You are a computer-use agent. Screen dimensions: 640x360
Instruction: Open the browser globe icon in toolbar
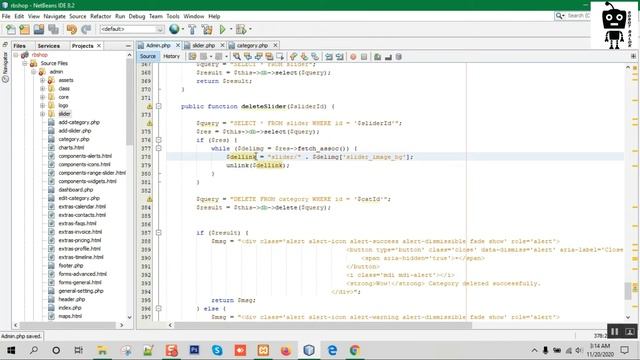pos(174,29)
